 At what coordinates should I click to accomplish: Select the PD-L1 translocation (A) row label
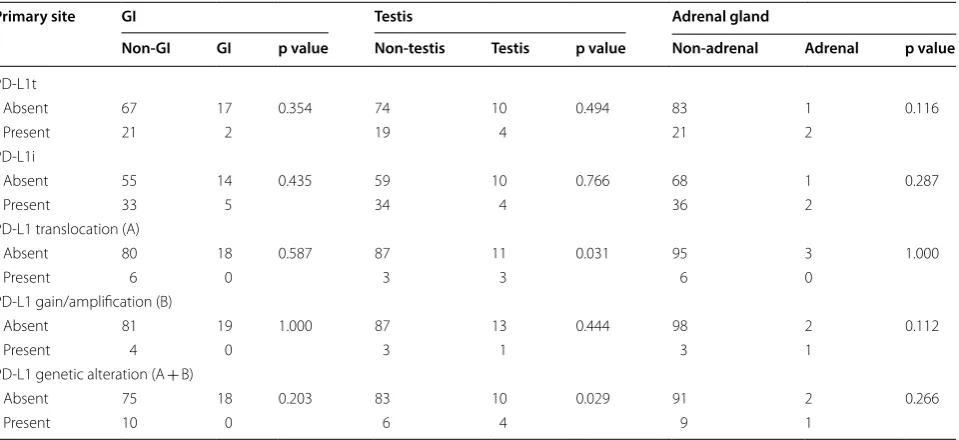pyautogui.click(x=70, y=229)
